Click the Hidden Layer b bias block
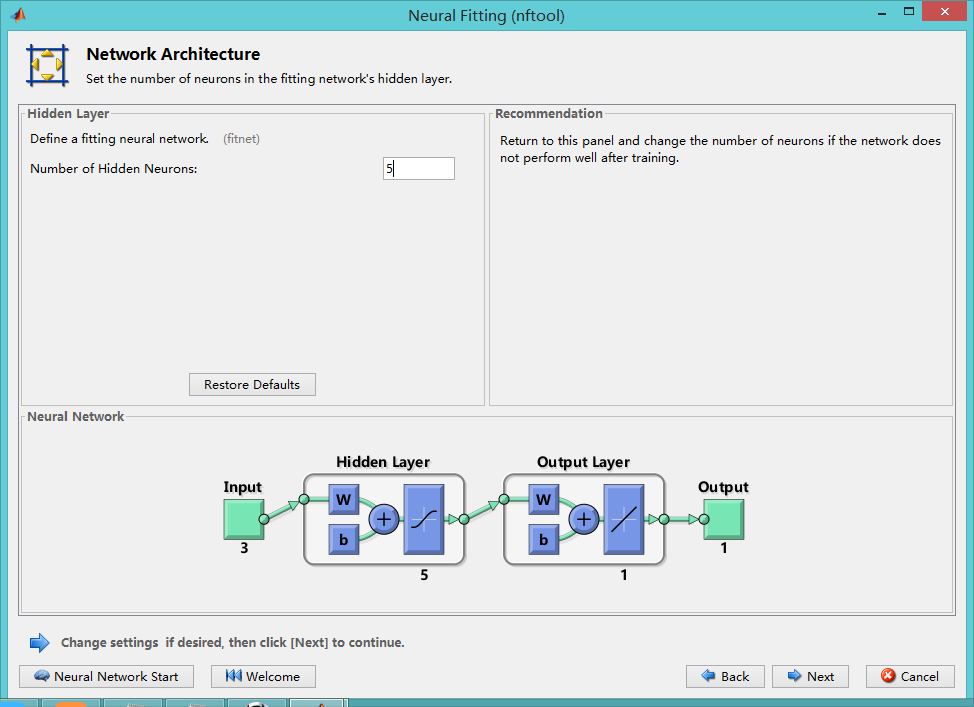 point(344,539)
